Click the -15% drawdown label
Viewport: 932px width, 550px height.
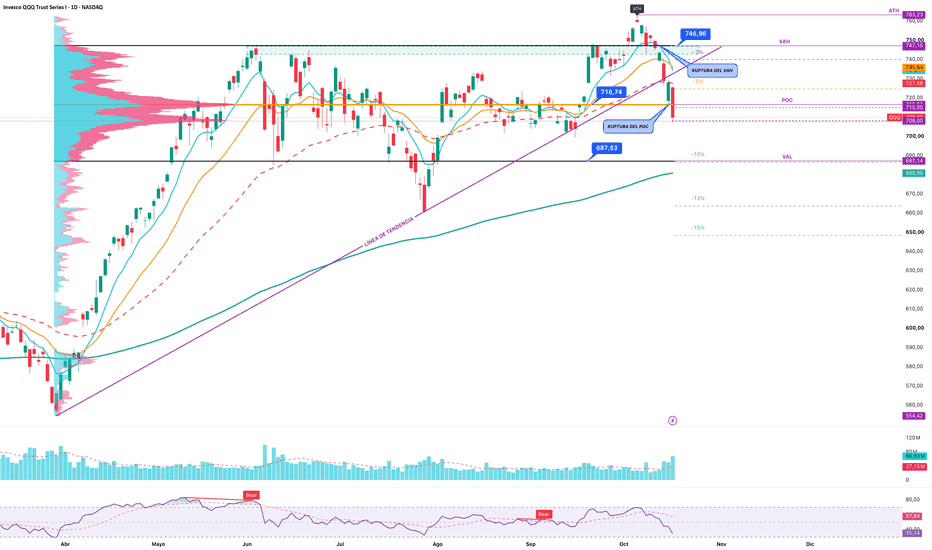(698, 228)
